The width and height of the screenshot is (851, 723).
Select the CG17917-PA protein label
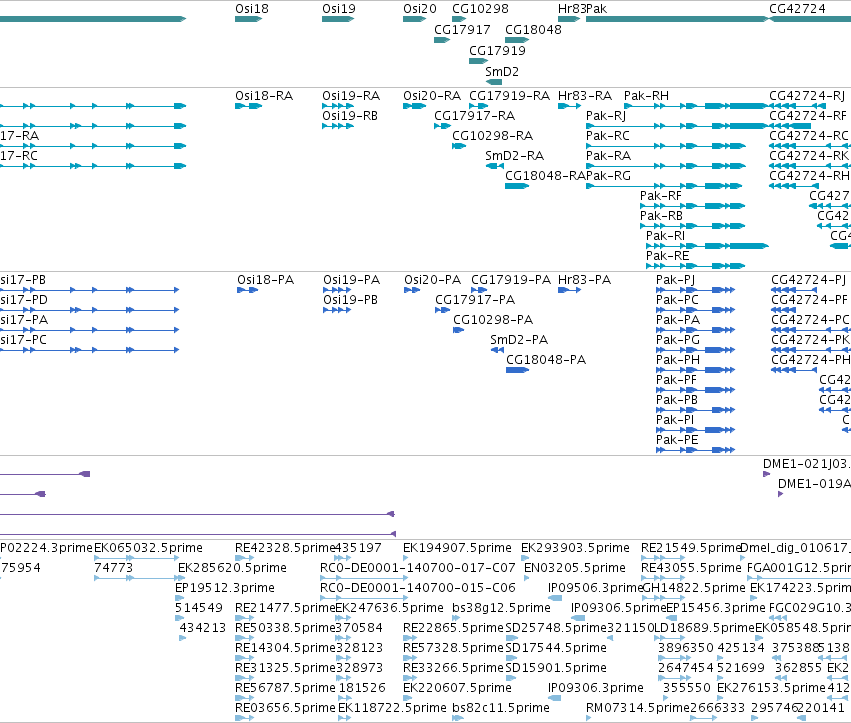tap(475, 300)
